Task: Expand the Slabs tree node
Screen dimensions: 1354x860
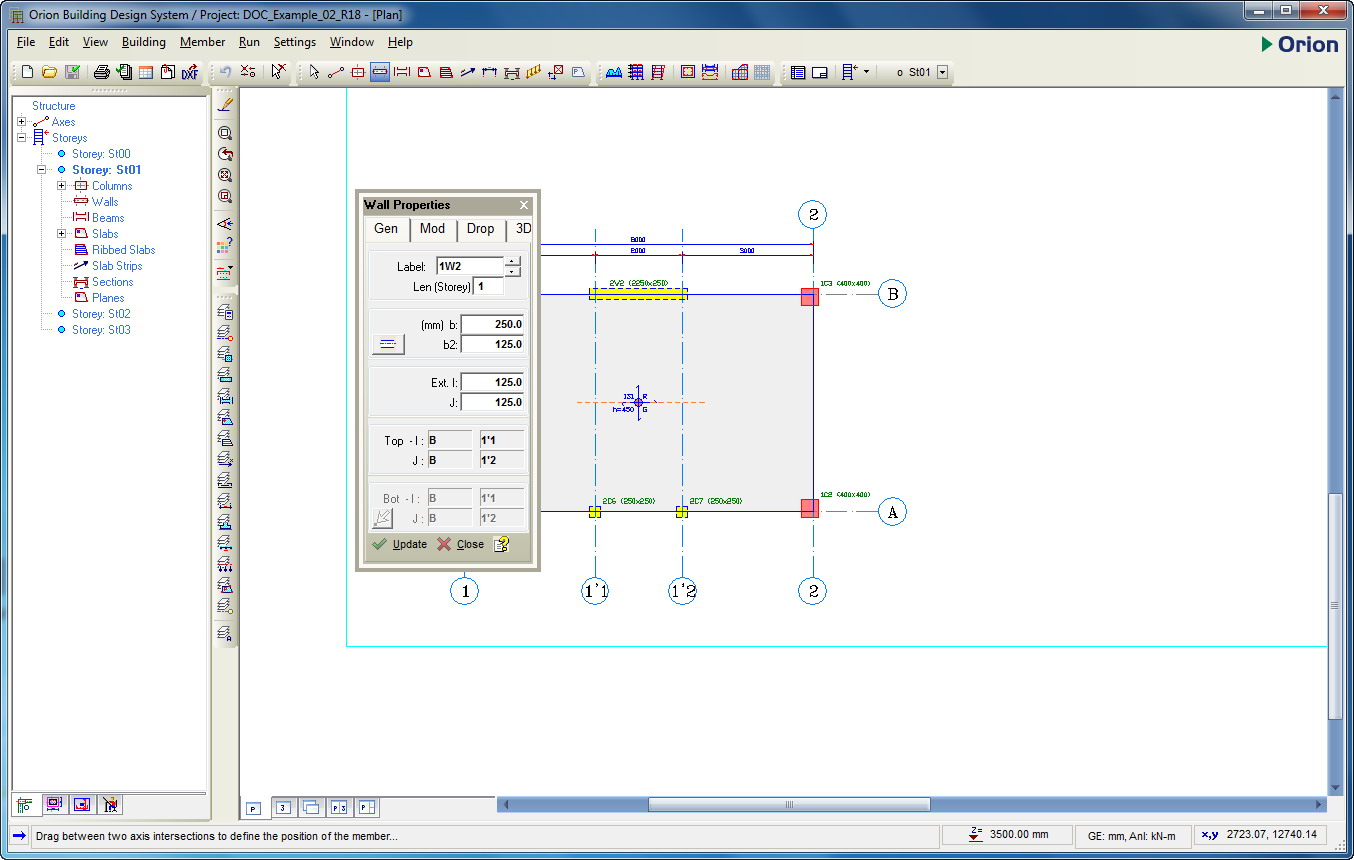Action: tap(62, 234)
